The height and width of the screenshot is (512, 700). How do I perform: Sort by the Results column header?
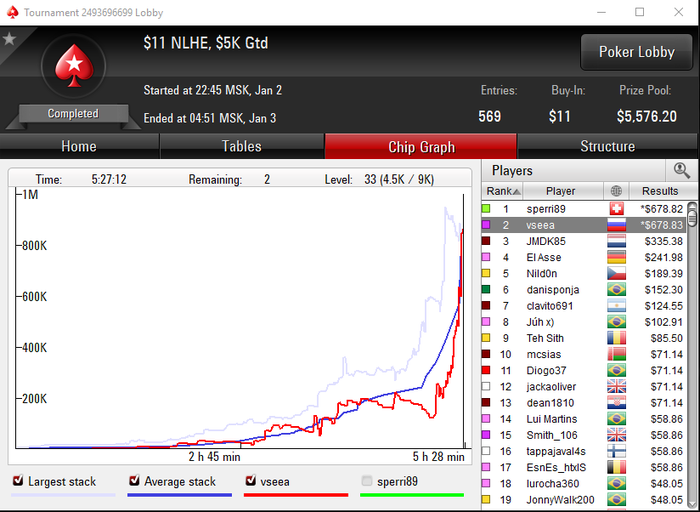[660, 191]
